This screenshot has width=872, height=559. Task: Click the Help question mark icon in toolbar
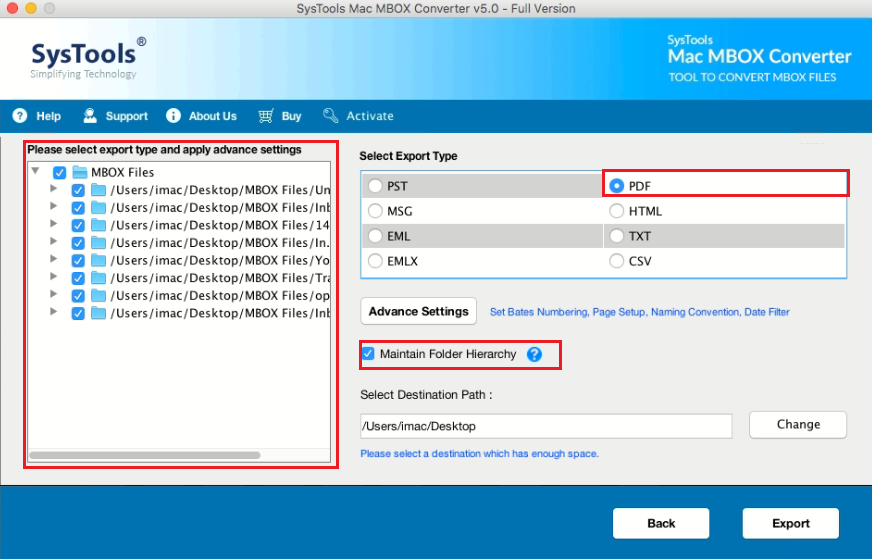coord(20,116)
